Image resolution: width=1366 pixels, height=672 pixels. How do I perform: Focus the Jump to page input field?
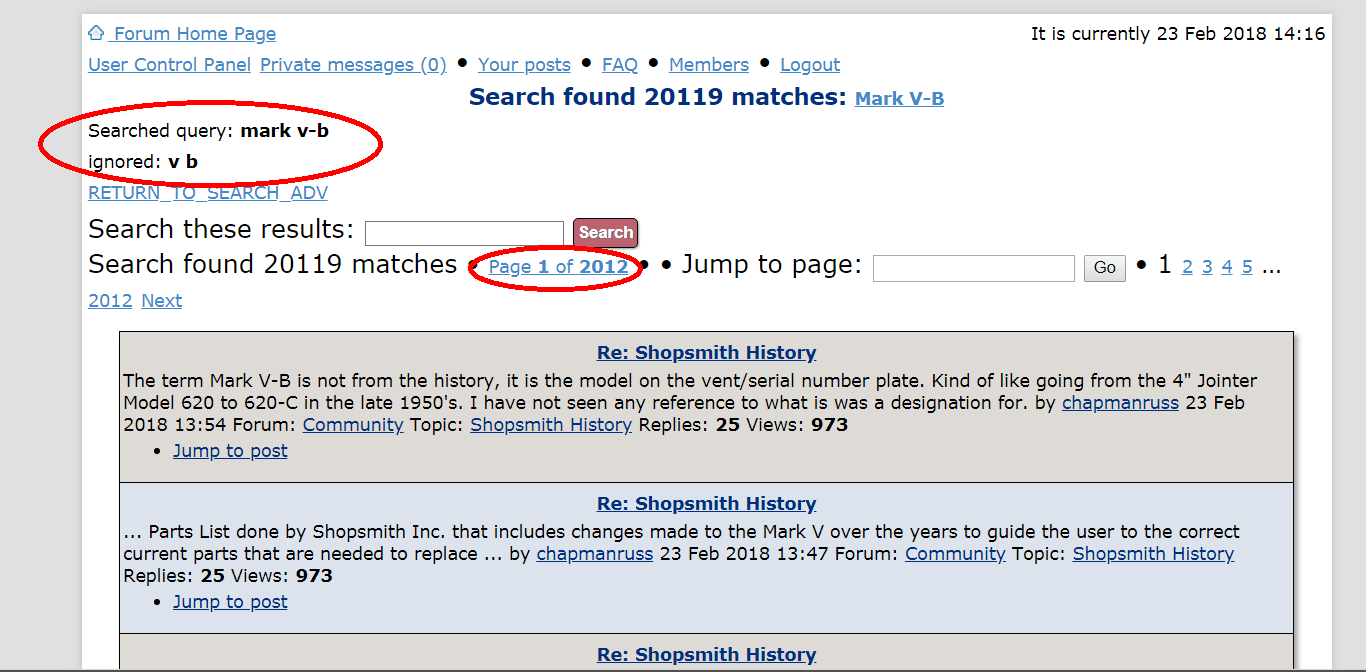[x=974, y=268]
